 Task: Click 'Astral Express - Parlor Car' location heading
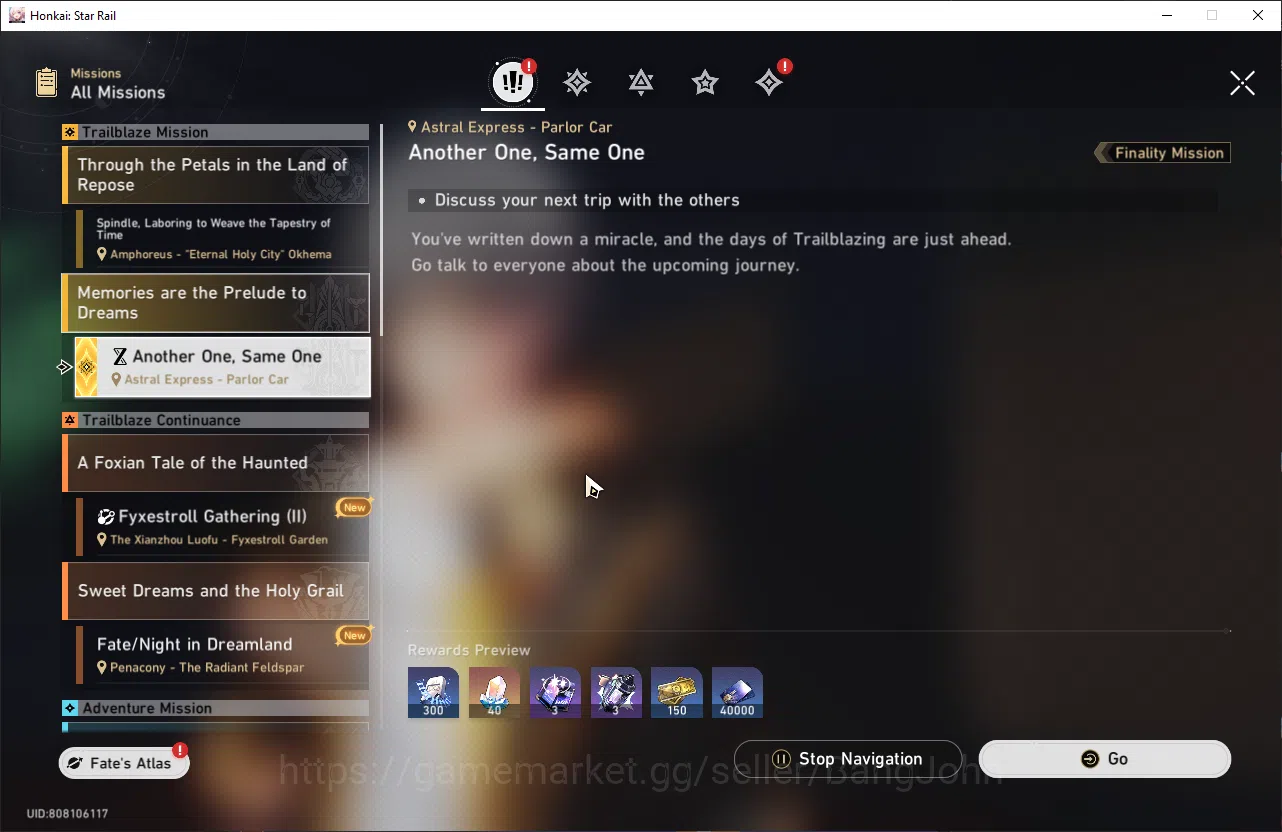(x=517, y=127)
